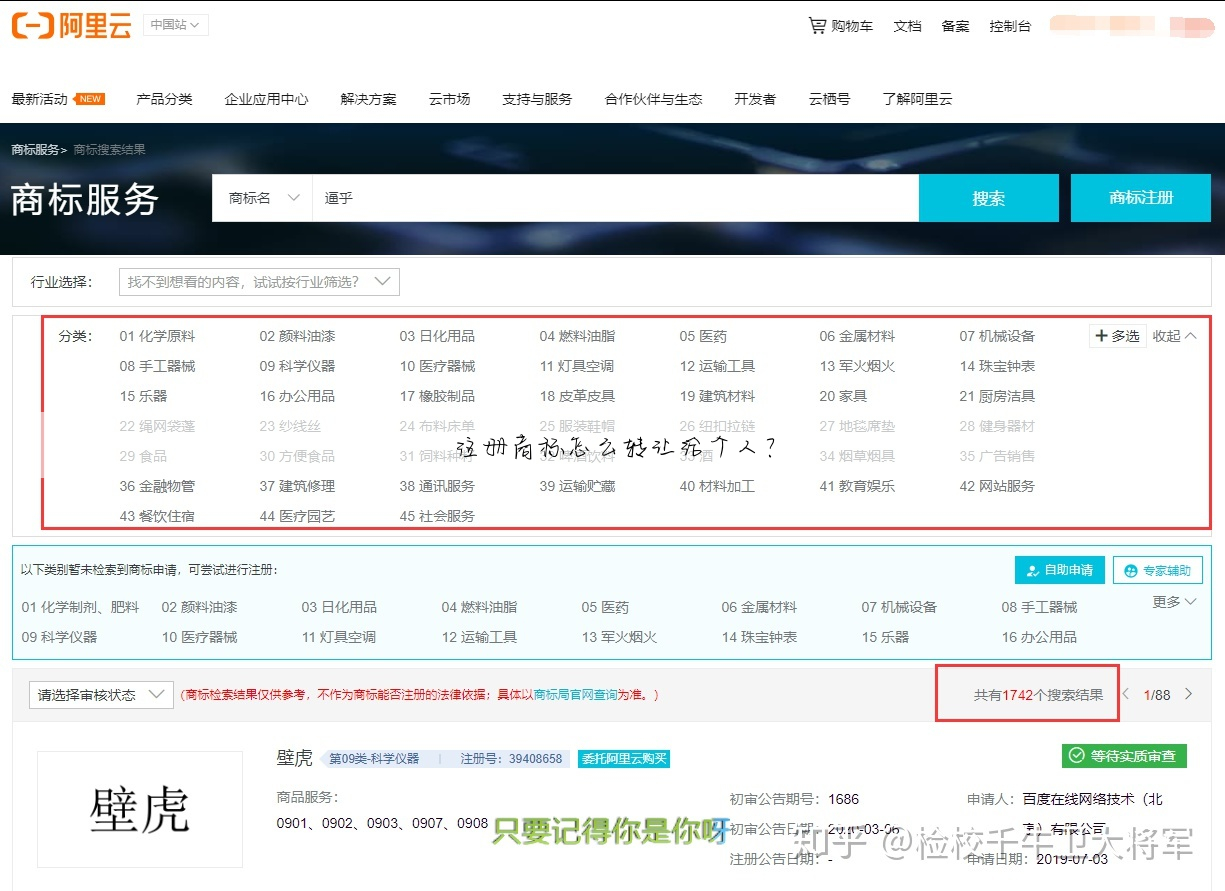Image resolution: width=1225 pixels, height=891 pixels.
Task: Expand more unregistered categories via 更多
Action: click(1174, 602)
